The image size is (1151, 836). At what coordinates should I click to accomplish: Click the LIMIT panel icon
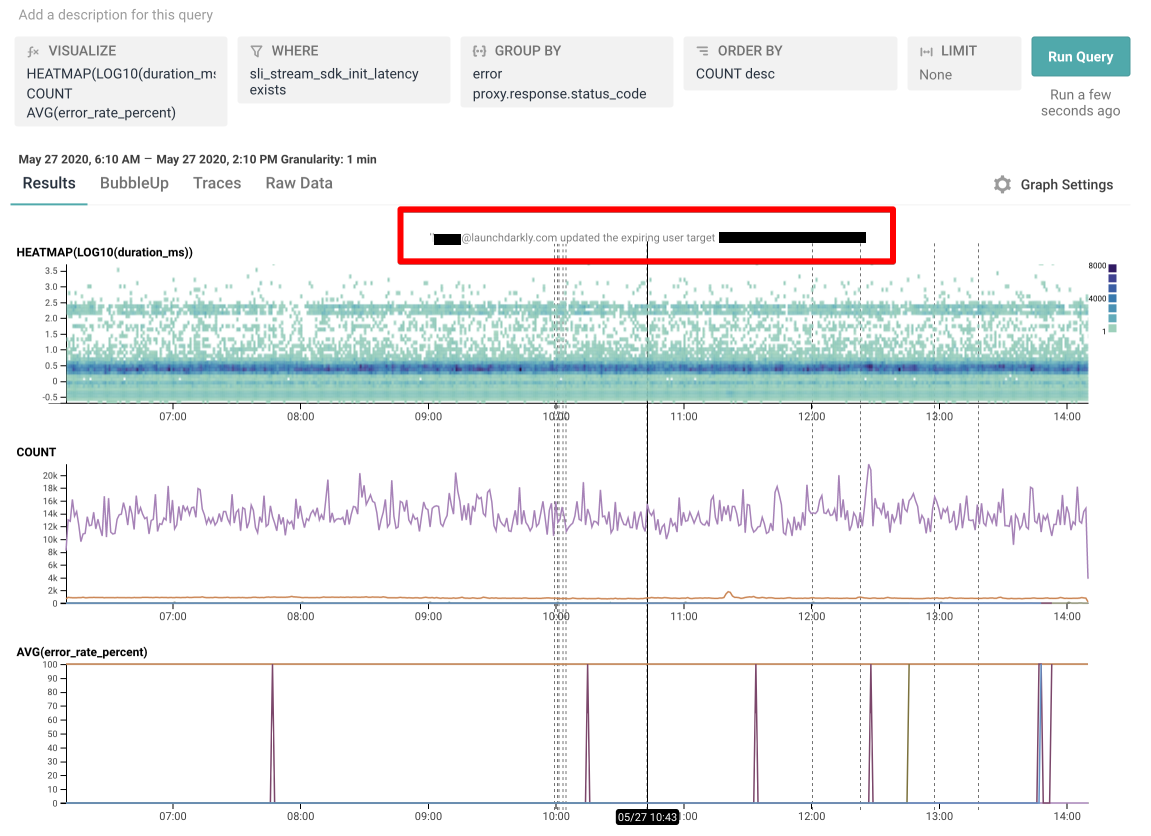click(925, 50)
